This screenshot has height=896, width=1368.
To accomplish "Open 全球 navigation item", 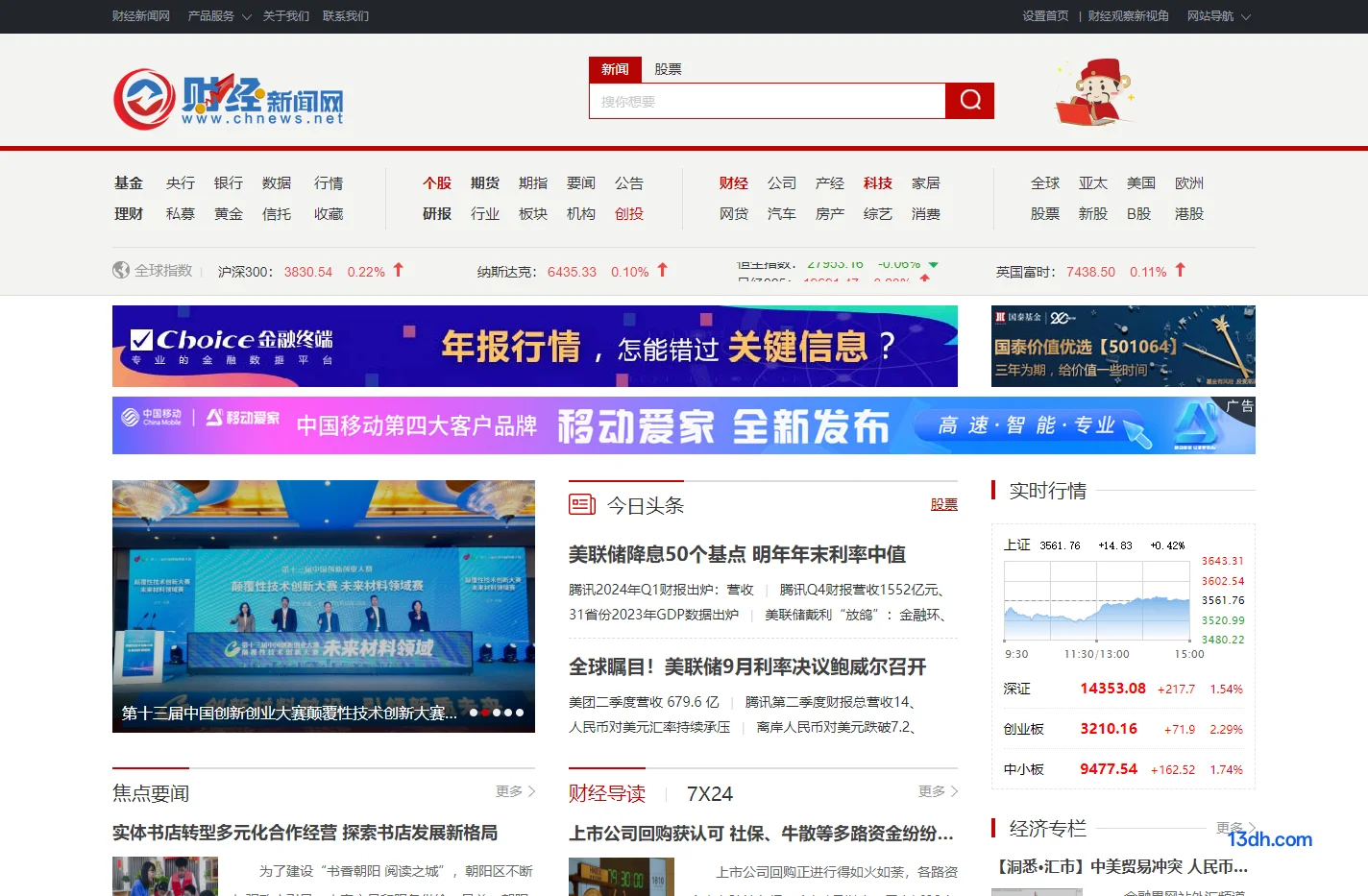I will pyautogui.click(x=1045, y=182).
